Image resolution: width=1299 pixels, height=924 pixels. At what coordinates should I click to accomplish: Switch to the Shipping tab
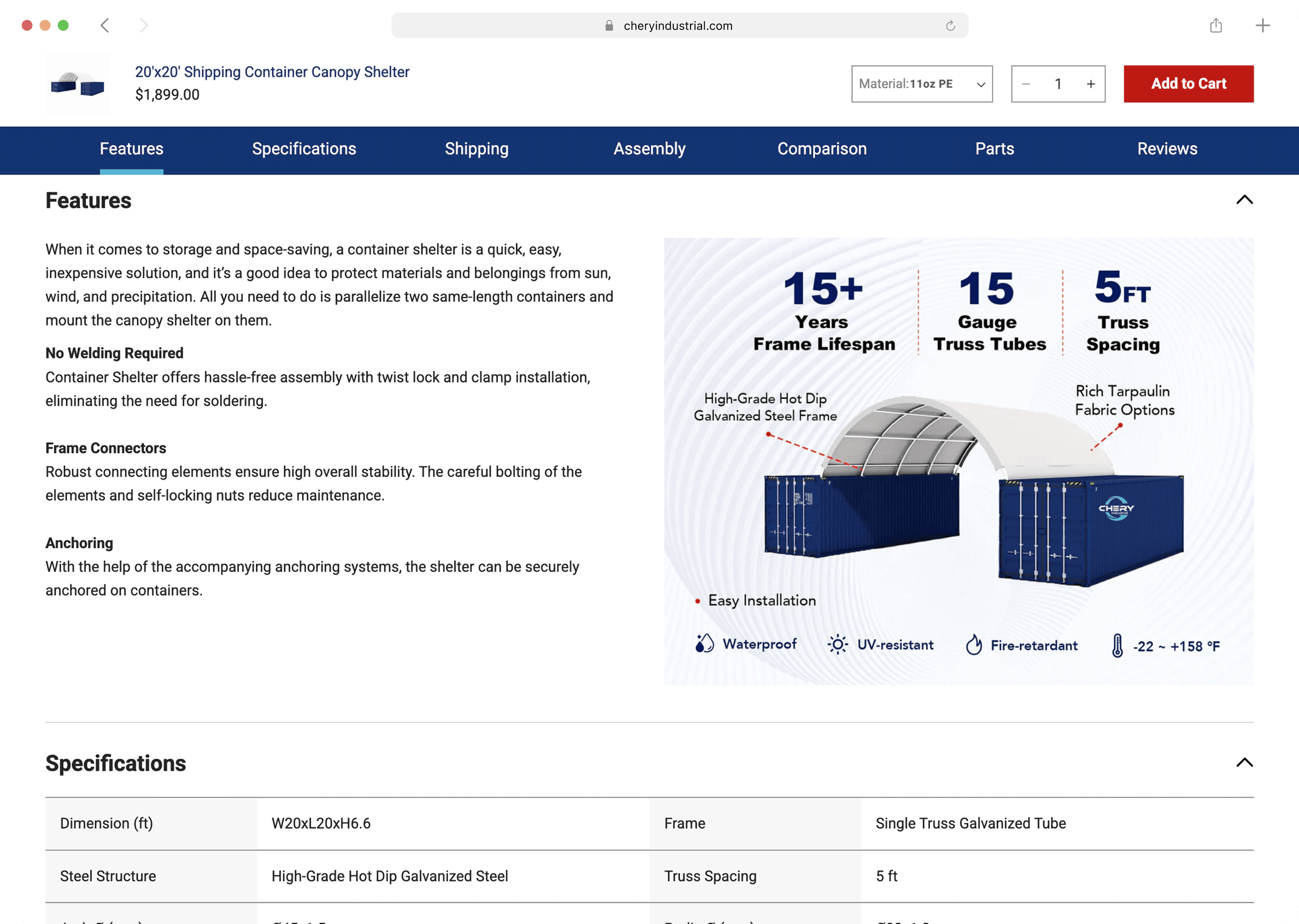click(x=477, y=149)
